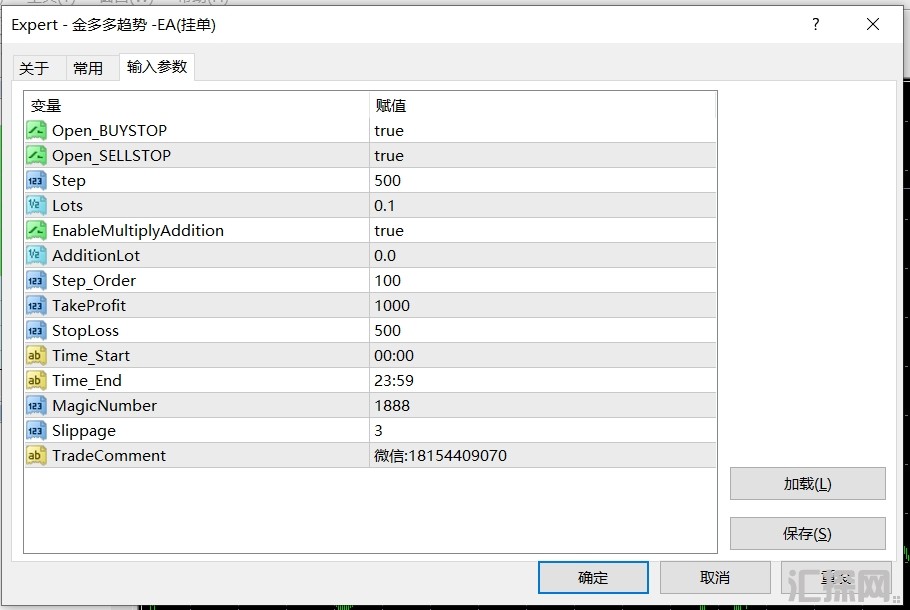Select the Step variable name

(68, 181)
